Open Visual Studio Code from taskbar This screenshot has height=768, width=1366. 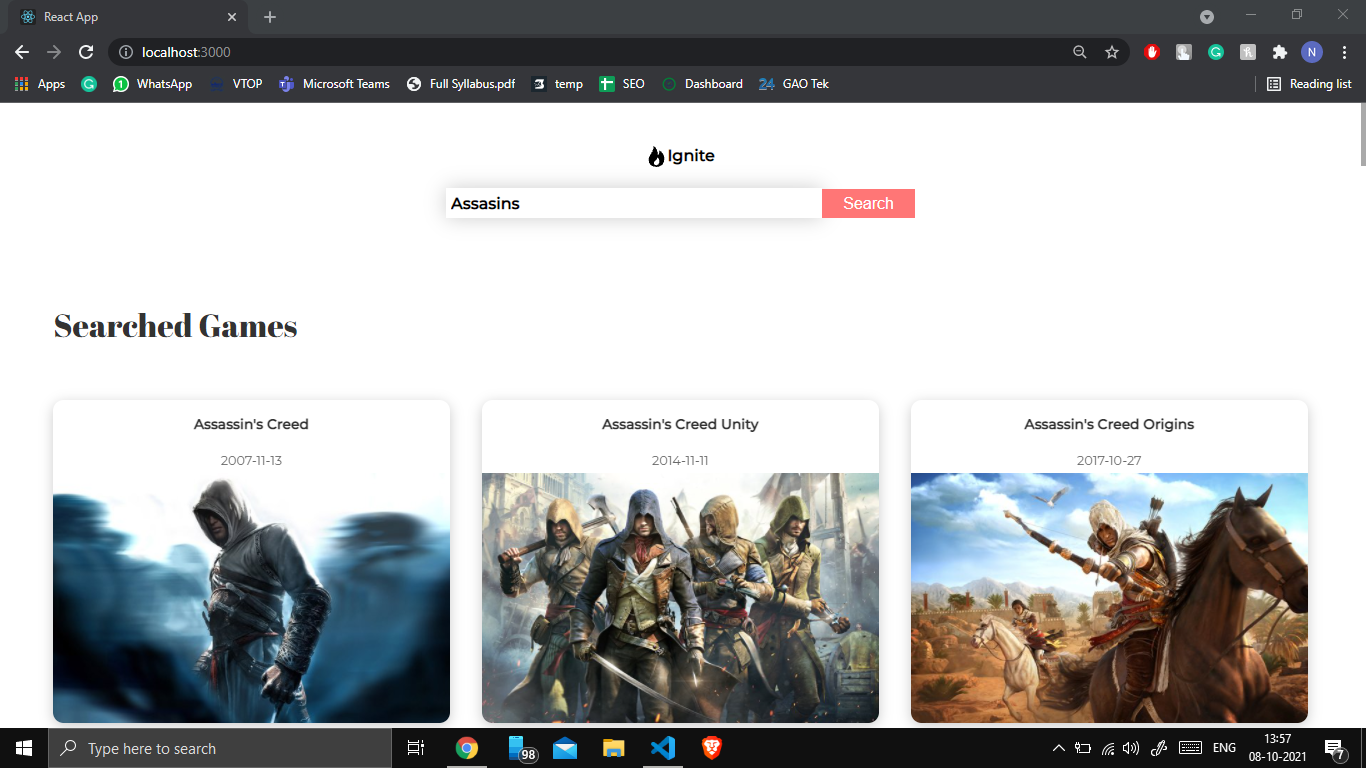pos(663,748)
